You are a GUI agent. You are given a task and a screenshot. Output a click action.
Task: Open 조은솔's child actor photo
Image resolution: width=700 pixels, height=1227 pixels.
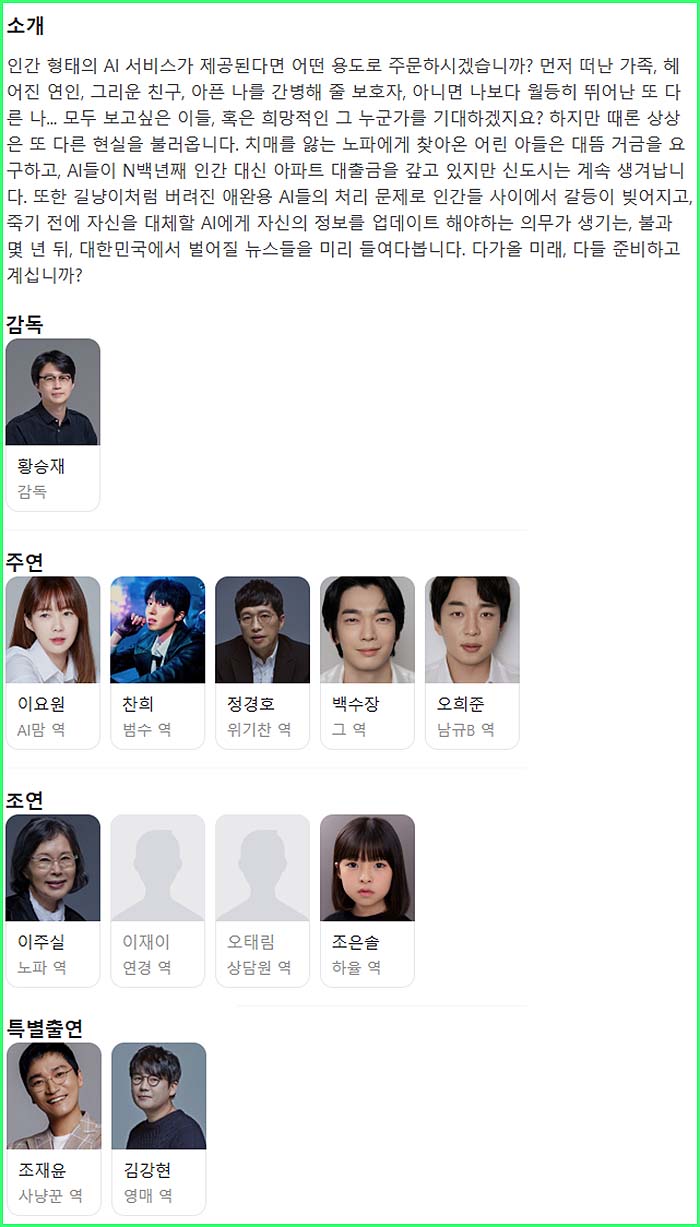tap(368, 868)
